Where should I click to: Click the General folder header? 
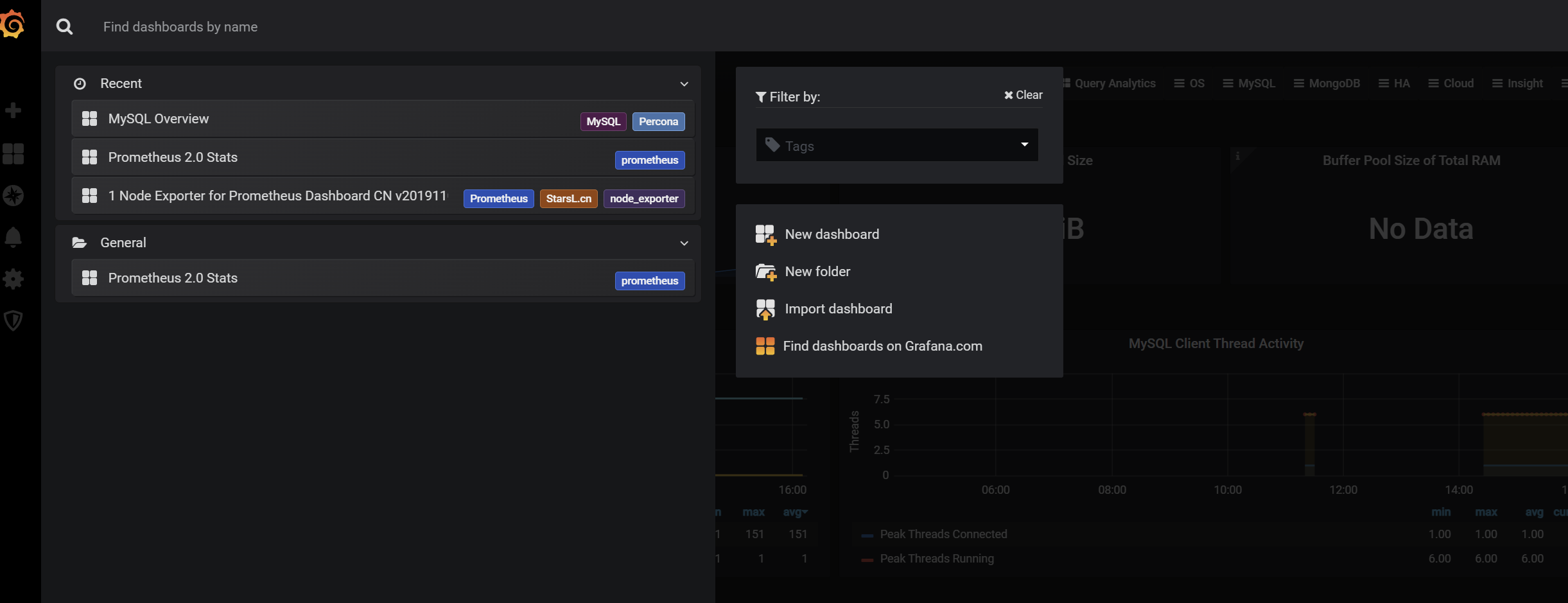[378, 243]
